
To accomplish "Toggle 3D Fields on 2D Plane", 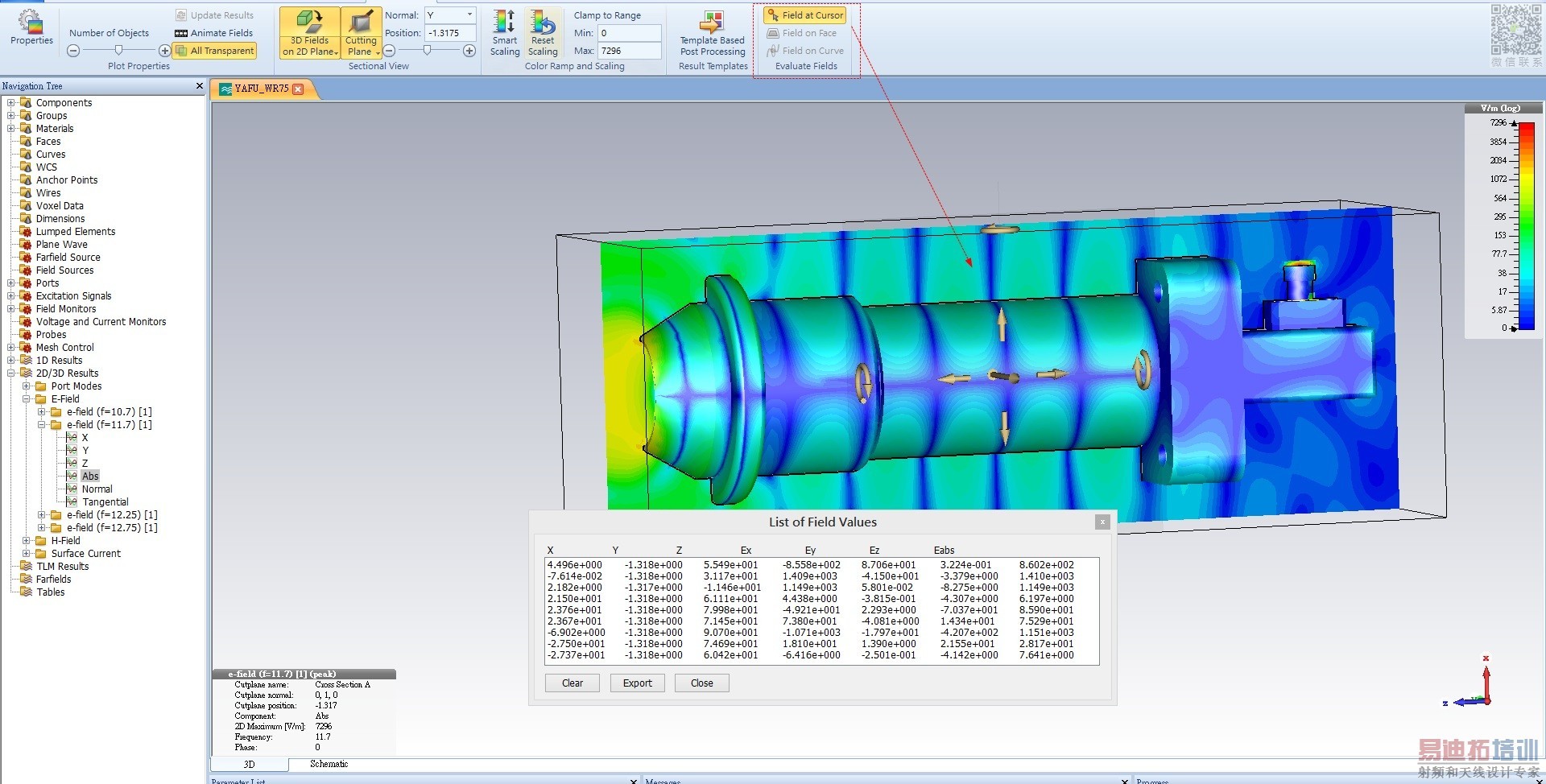I will (x=309, y=32).
